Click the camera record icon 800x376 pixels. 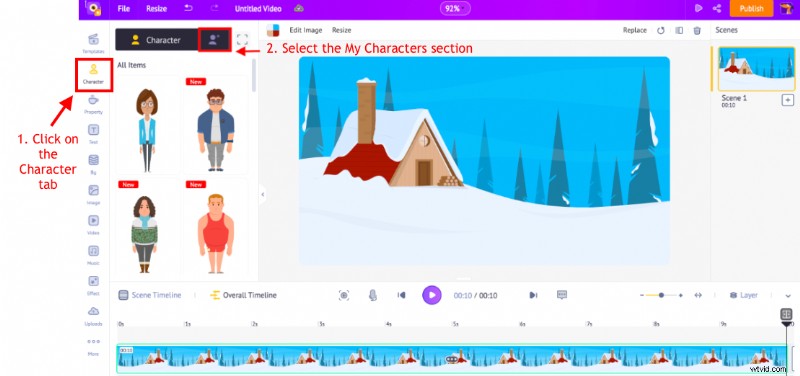coord(344,295)
